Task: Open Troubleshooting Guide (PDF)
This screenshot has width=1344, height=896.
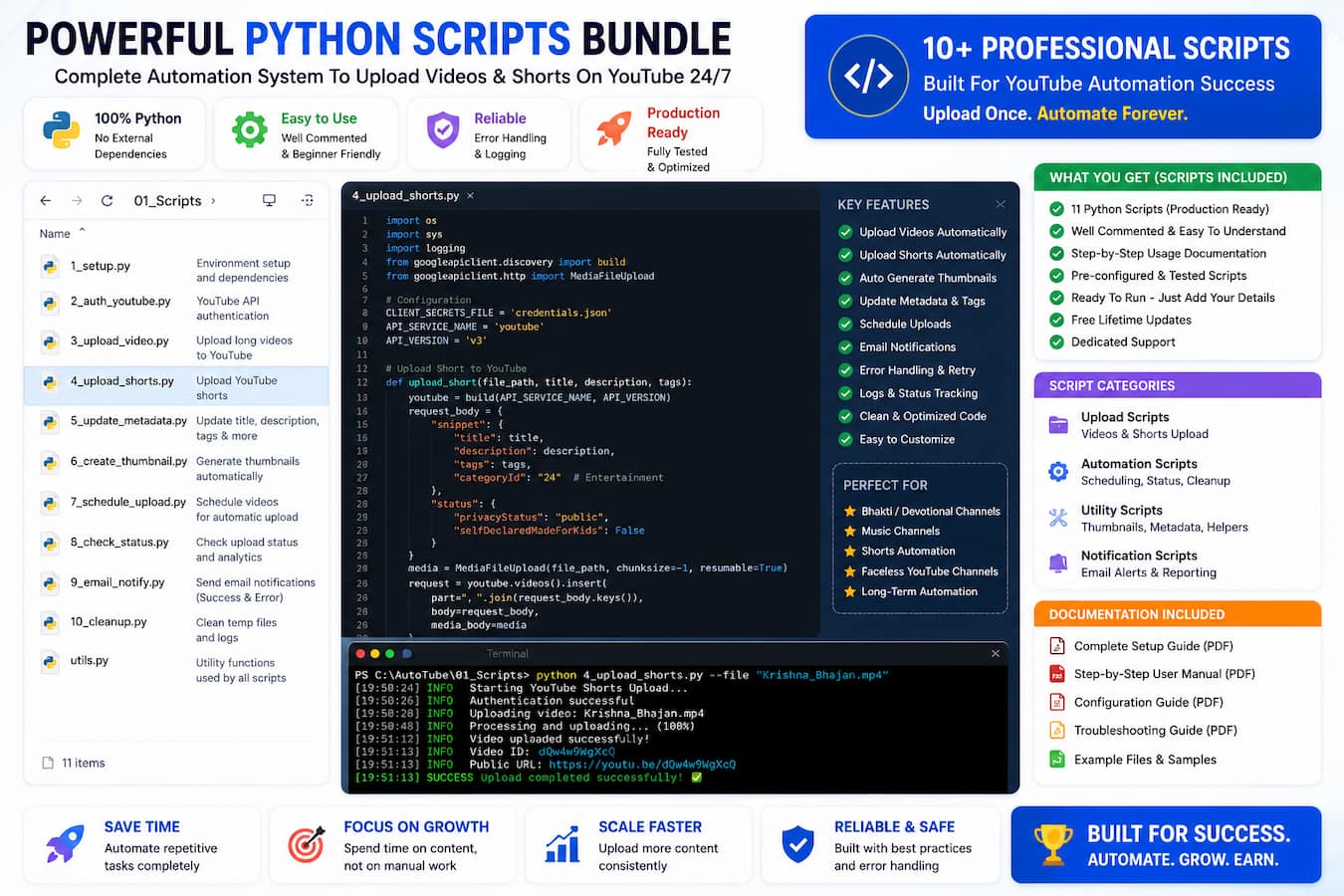Action: (1155, 730)
